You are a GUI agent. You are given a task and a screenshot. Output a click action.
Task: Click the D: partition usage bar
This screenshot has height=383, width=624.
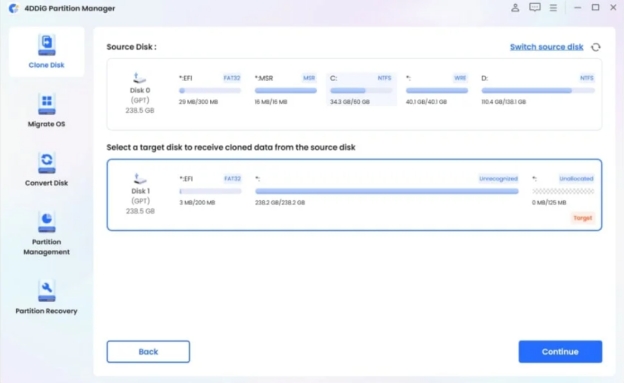538,91
